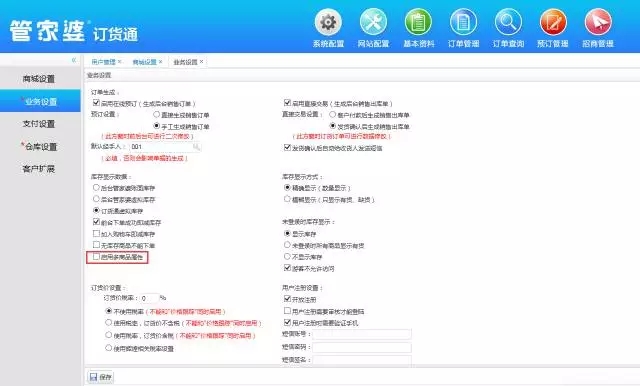Viewport: 640px width, 386px height.
Task: Switch to 用户管理 tab
Action: pos(104,62)
